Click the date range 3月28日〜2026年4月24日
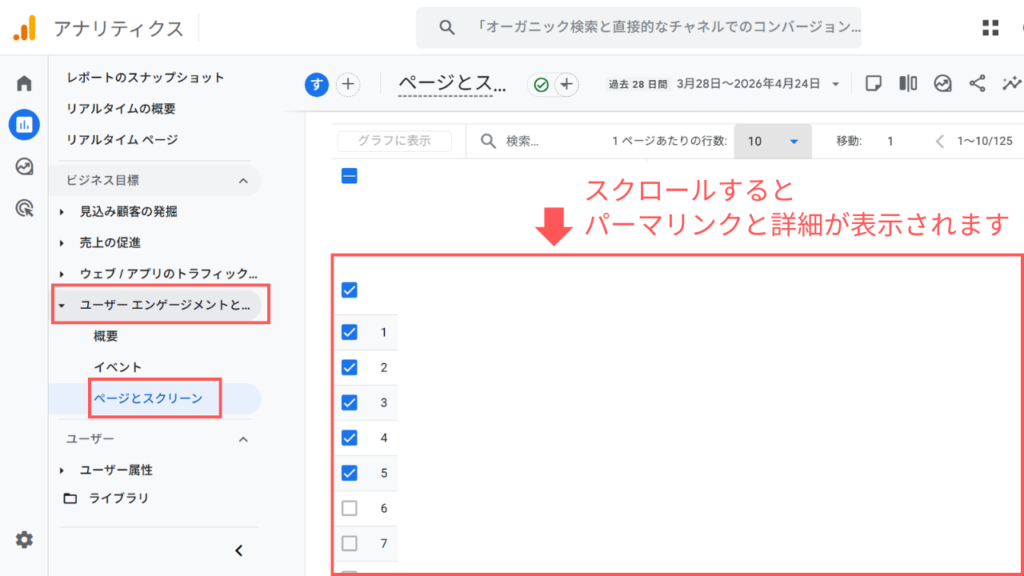Screen dimensions: 1024x576 coord(748,84)
